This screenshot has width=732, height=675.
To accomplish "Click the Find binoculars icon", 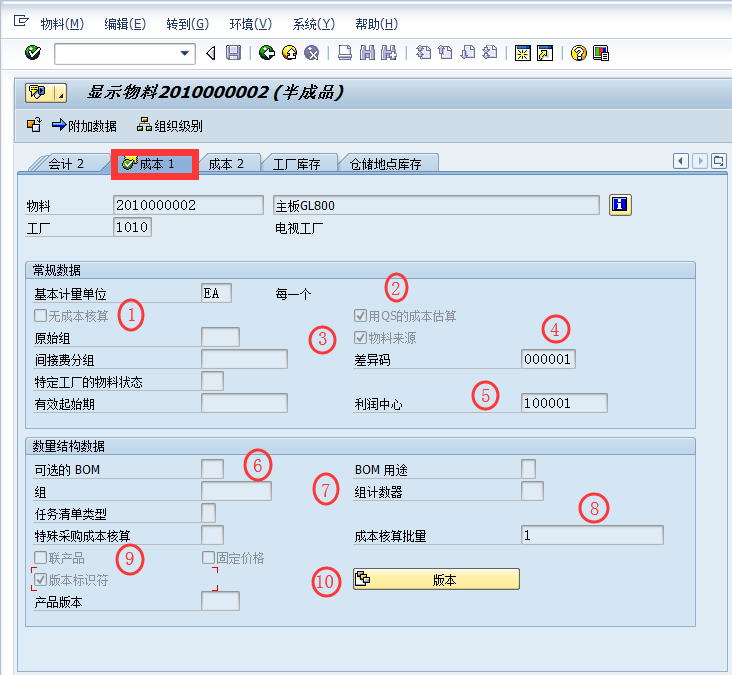I will [x=367, y=53].
